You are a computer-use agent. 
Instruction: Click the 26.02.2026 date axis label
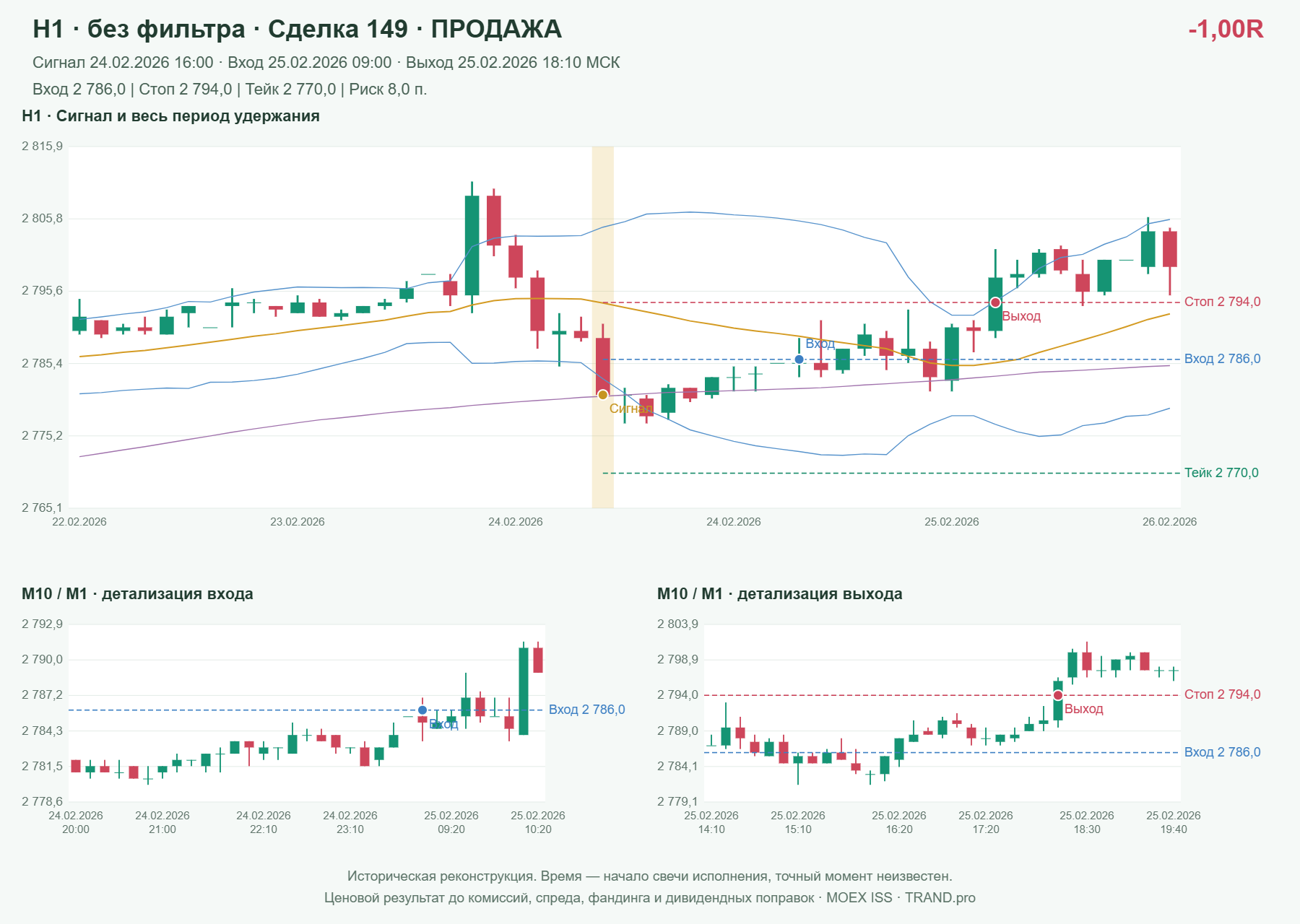click(x=1169, y=522)
